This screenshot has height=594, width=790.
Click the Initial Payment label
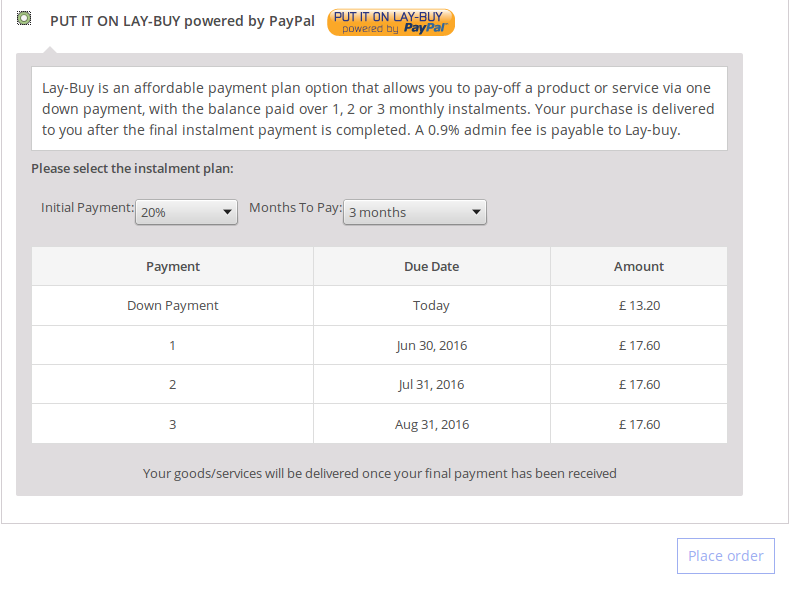(x=88, y=208)
